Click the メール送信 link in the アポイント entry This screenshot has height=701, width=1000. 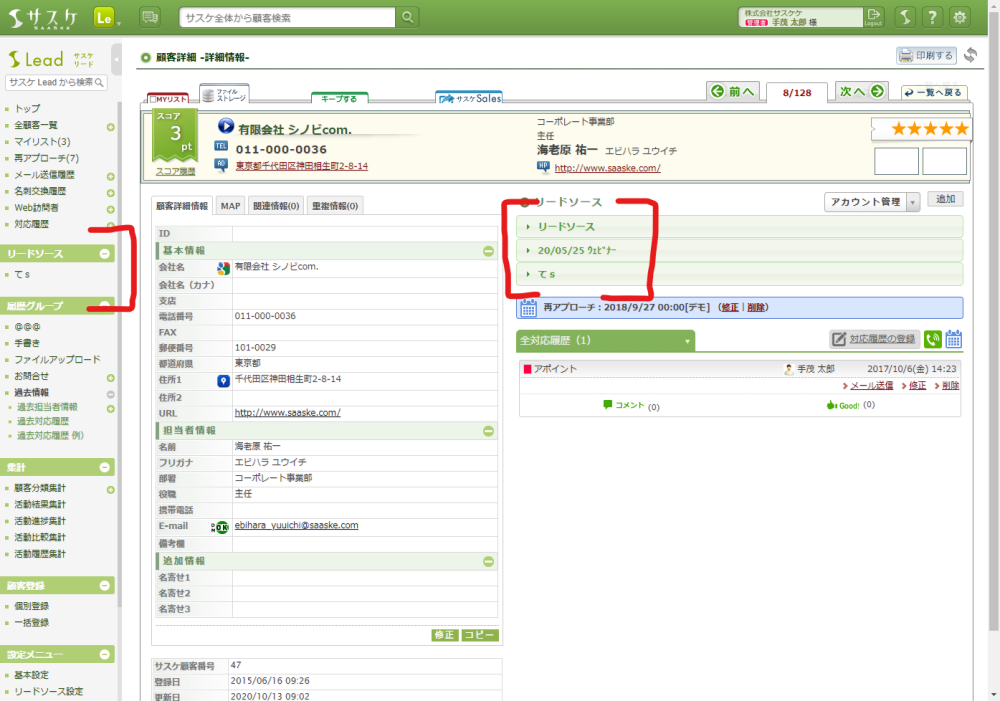pyautogui.click(x=871, y=386)
